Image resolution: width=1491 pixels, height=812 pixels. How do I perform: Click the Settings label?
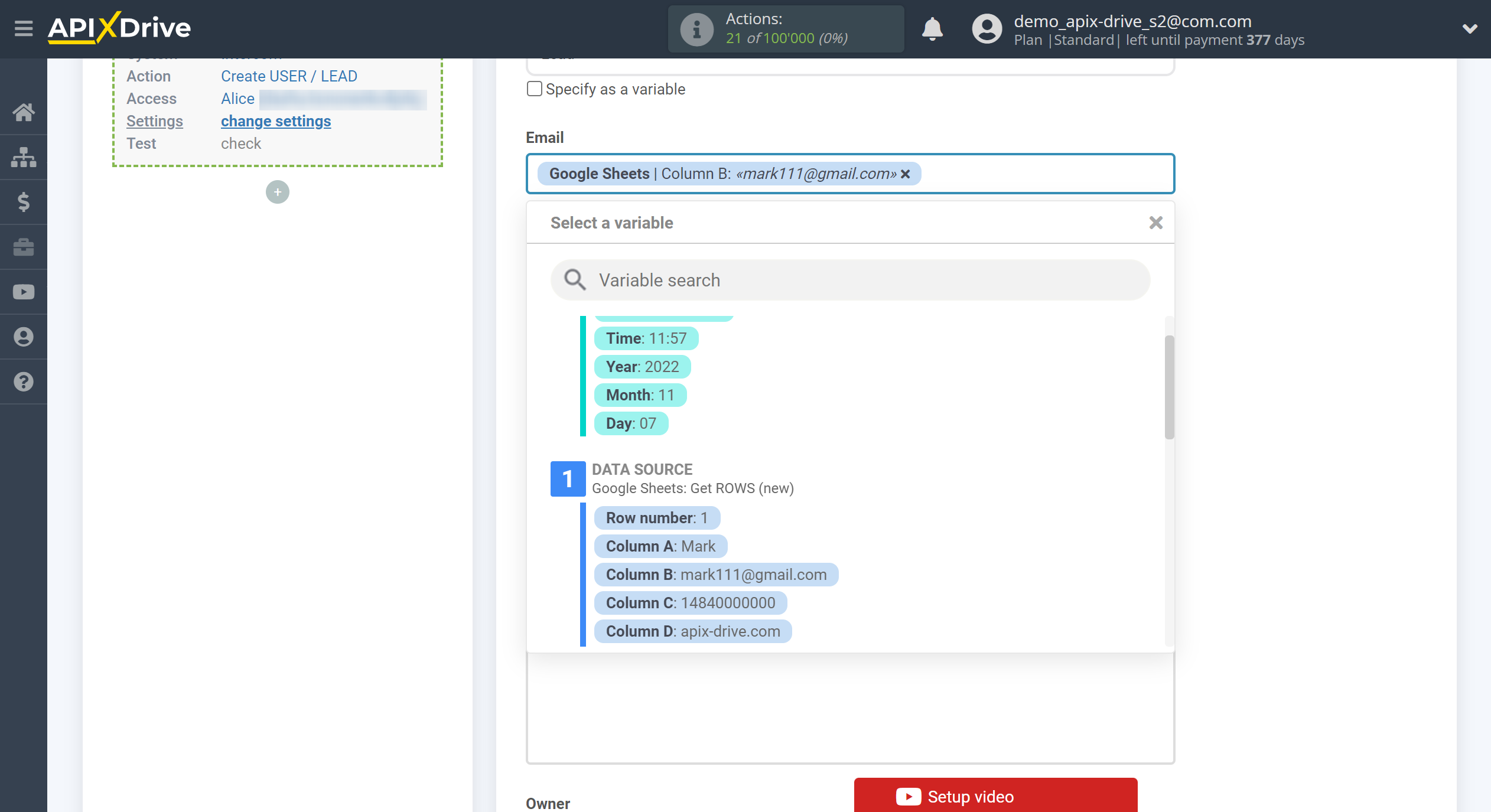(155, 121)
